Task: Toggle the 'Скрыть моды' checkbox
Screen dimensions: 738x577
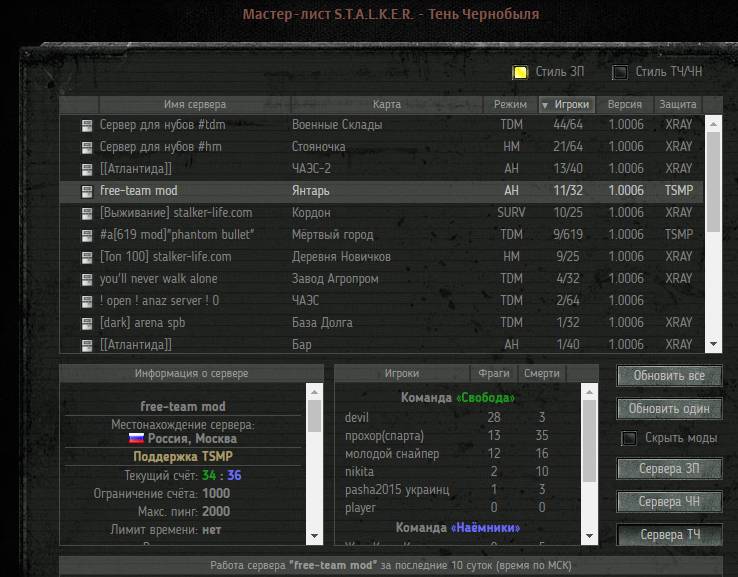Action: coord(629,438)
